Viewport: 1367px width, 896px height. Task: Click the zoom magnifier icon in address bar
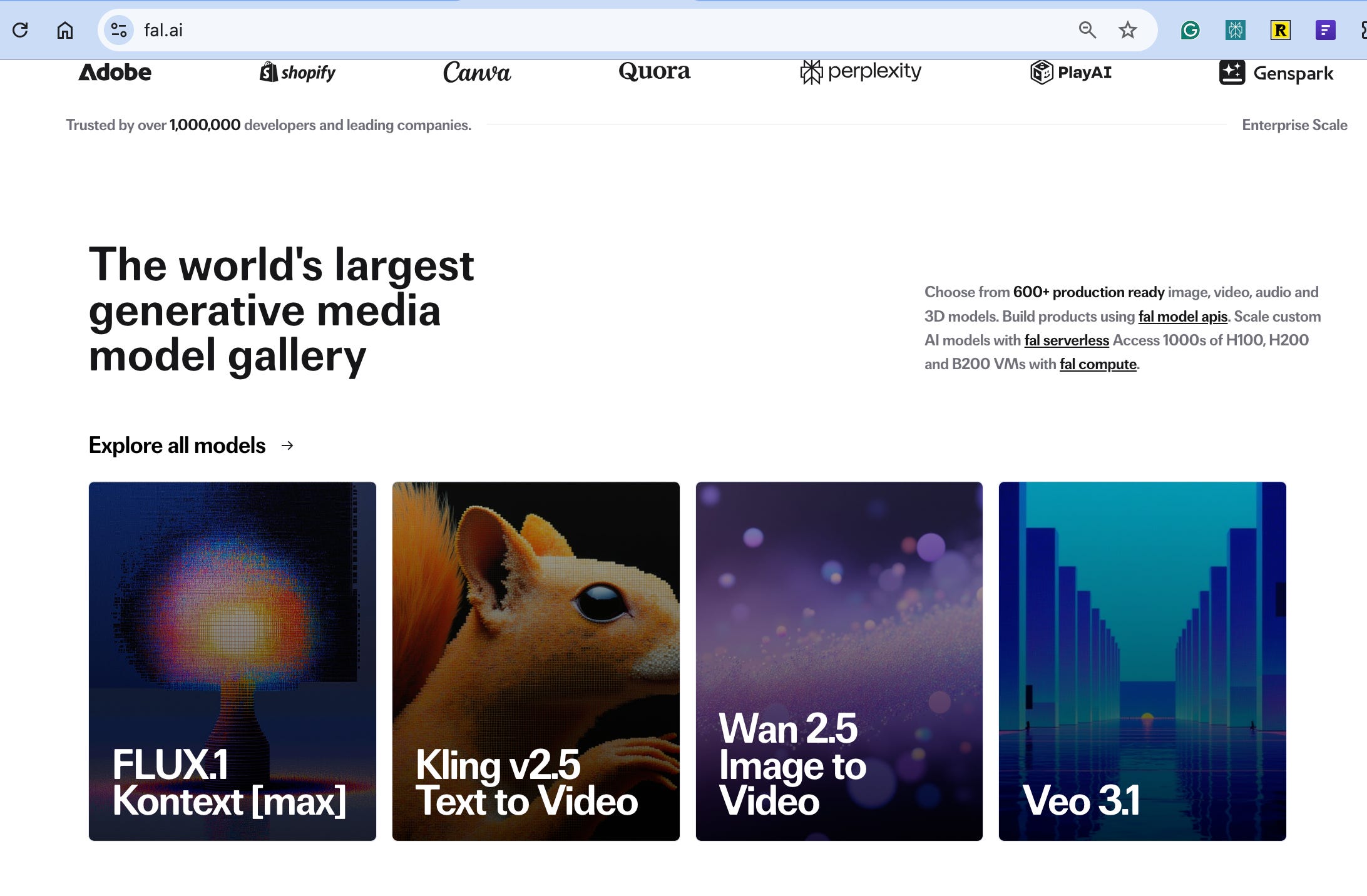[x=1087, y=30]
